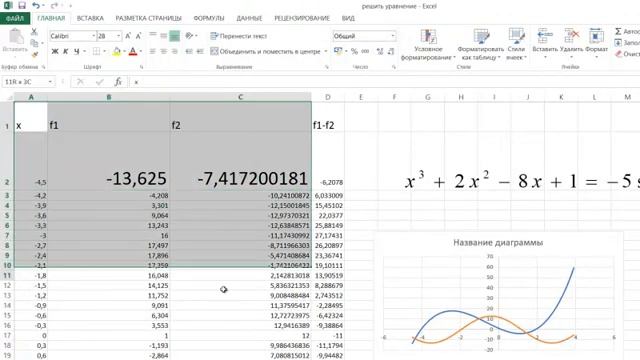640x360 pixels.
Task: Open Стили ячеек gallery
Action: (x=516, y=45)
